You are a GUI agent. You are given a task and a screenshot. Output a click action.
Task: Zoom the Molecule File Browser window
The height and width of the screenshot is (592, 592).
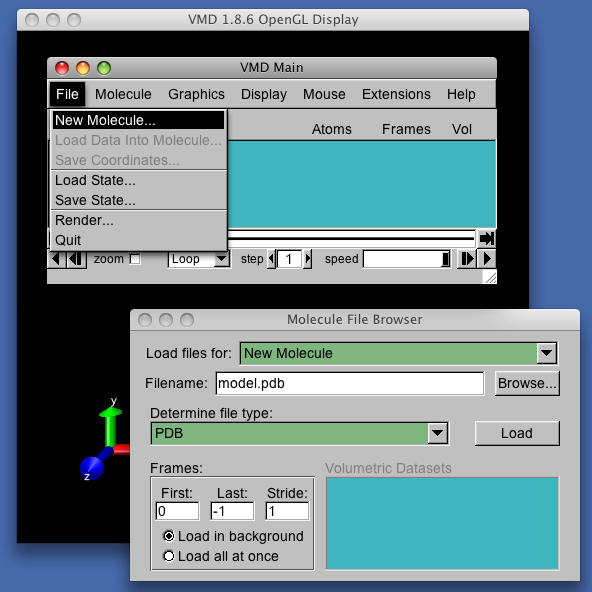[x=187, y=320]
